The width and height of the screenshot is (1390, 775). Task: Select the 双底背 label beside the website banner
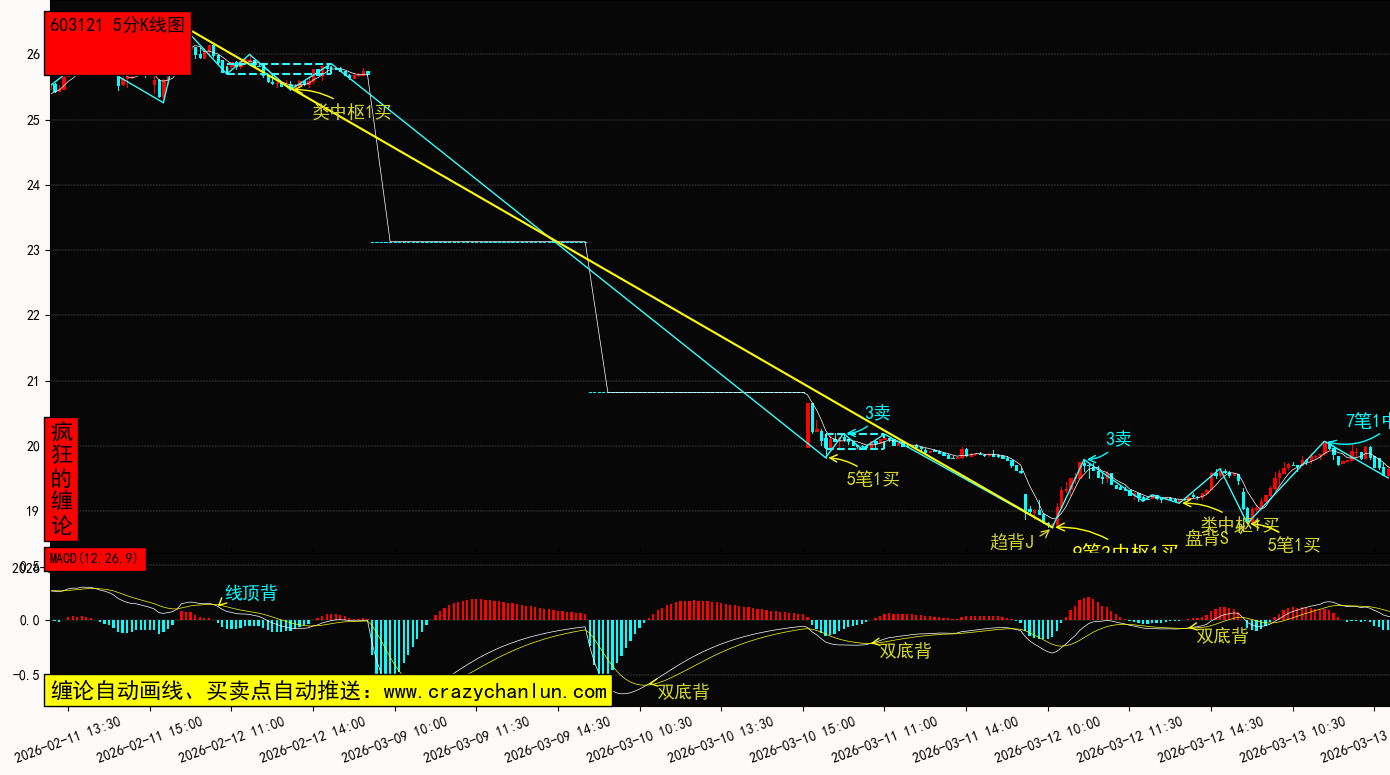[x=683, y=691]
